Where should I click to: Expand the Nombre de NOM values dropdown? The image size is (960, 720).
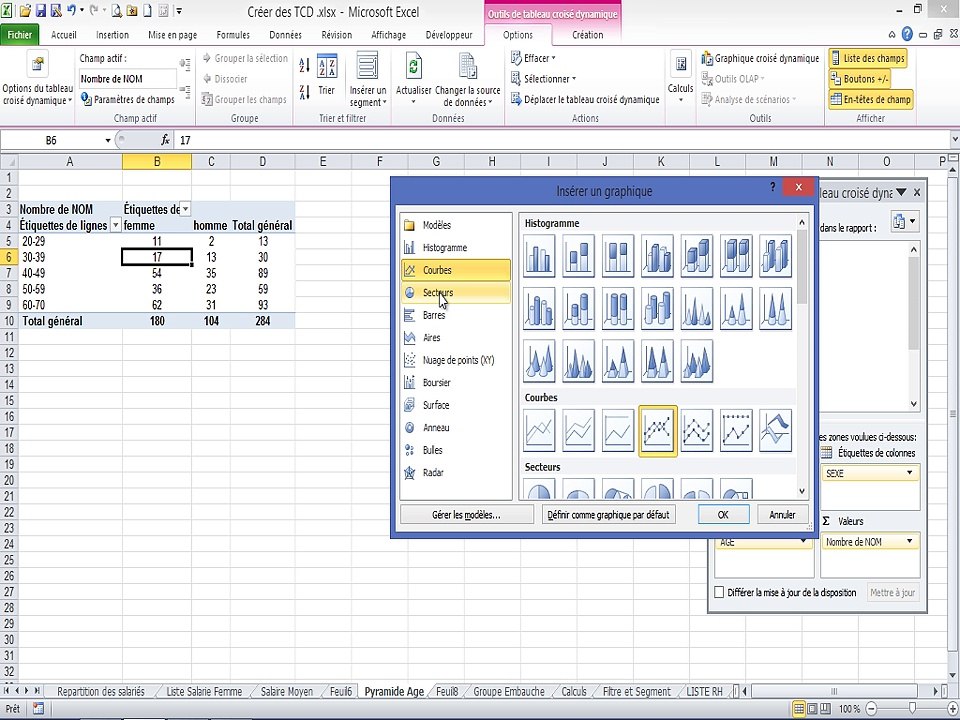(910, 541)
